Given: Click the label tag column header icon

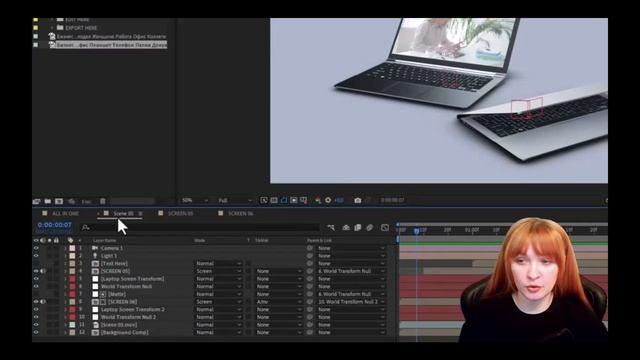Looking at the screenshot, I should [71, 240].
